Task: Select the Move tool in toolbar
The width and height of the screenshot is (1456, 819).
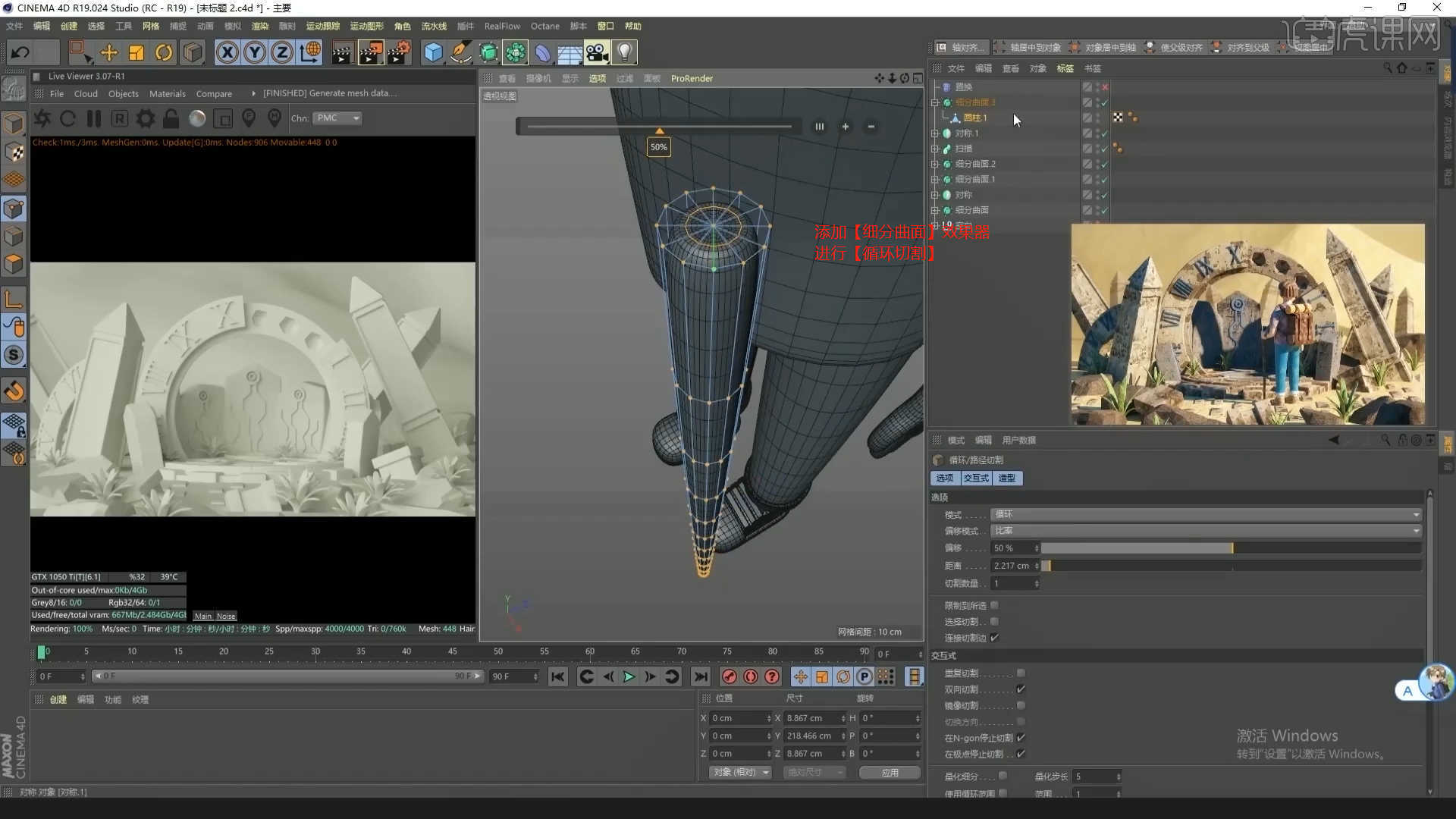Action: (x=109, y=52)
